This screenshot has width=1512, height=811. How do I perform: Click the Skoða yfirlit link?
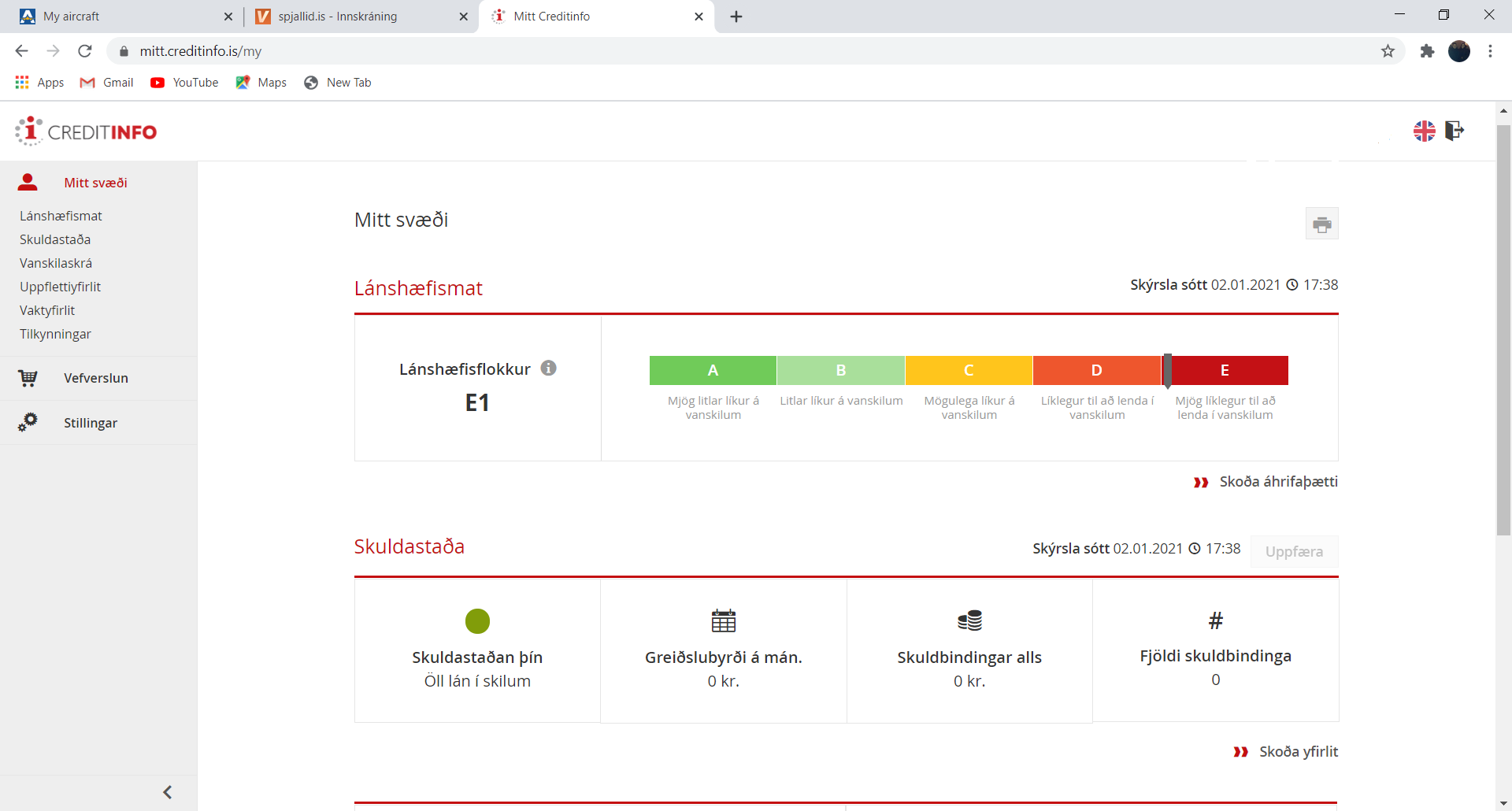pyautogui.click(x=1298, y=752)
